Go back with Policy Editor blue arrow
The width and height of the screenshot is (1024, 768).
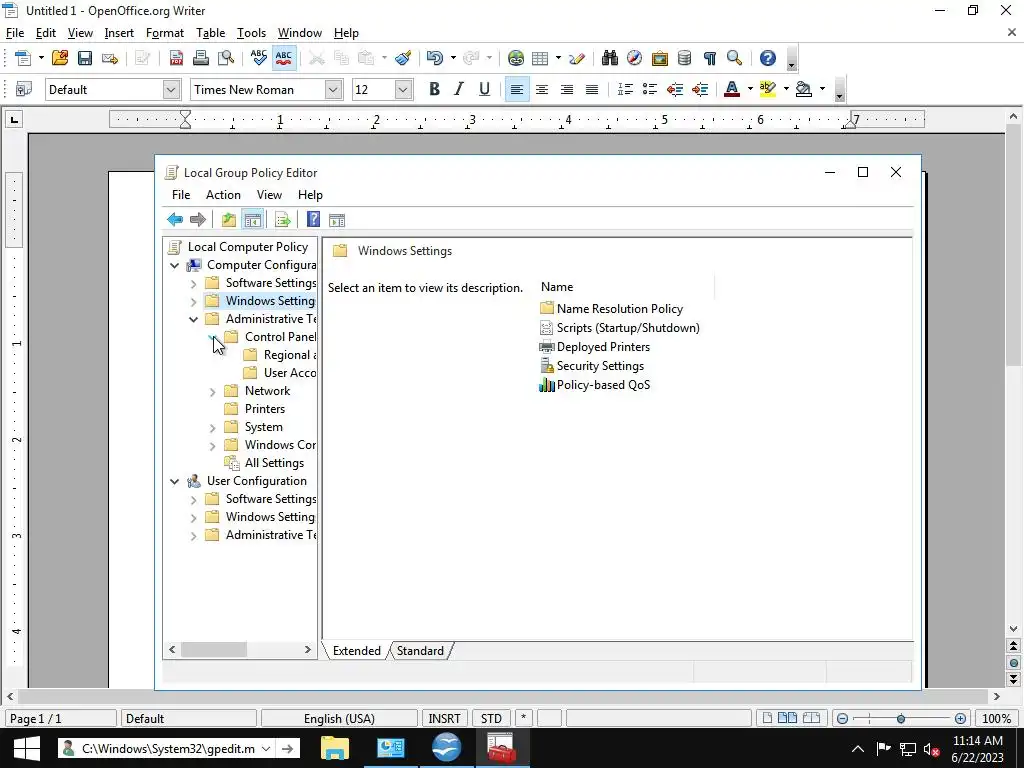tap(174, 219)
